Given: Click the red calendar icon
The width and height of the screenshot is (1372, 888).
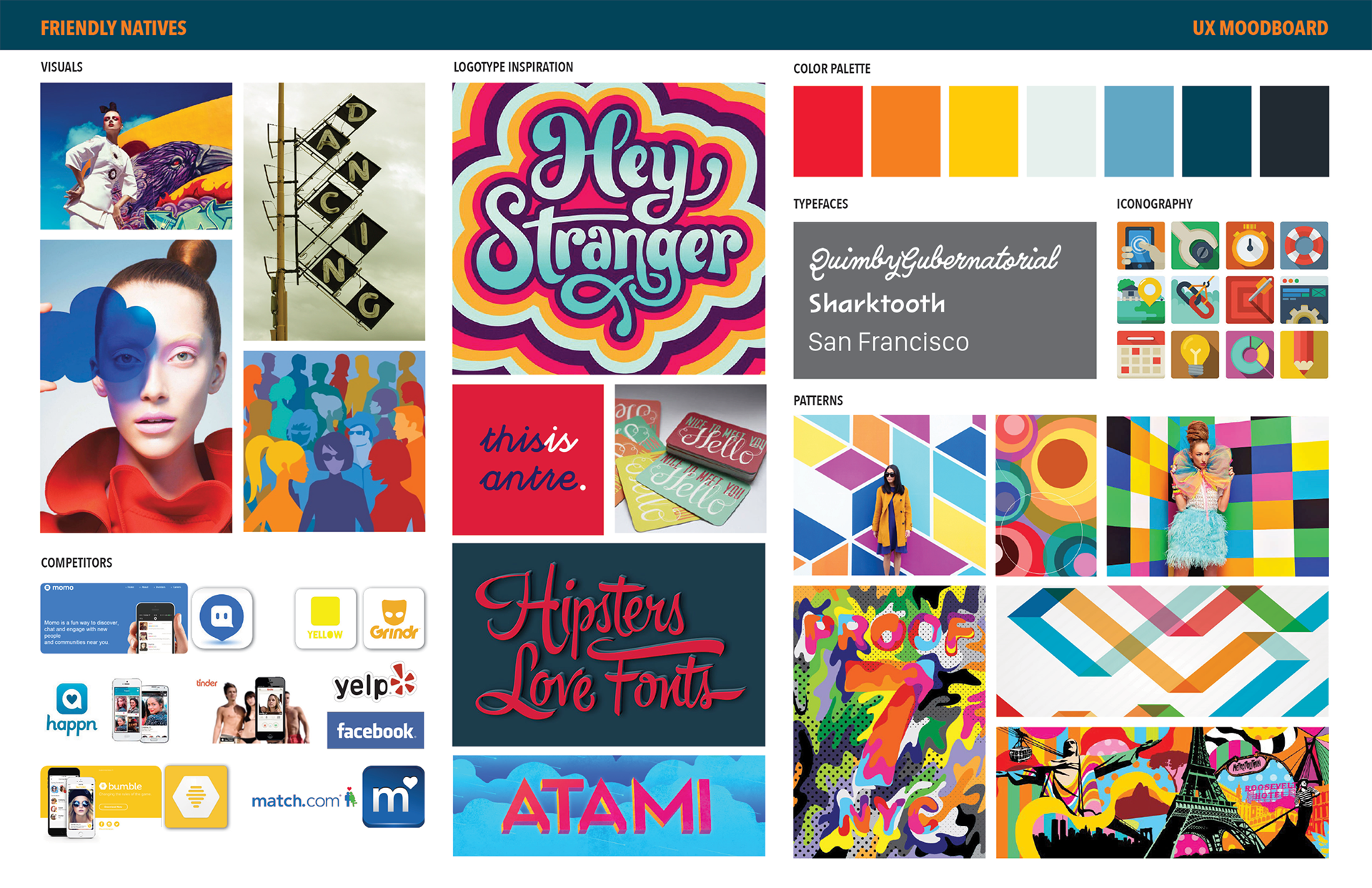Looking at the screenshot, I should click(1140, 354).
